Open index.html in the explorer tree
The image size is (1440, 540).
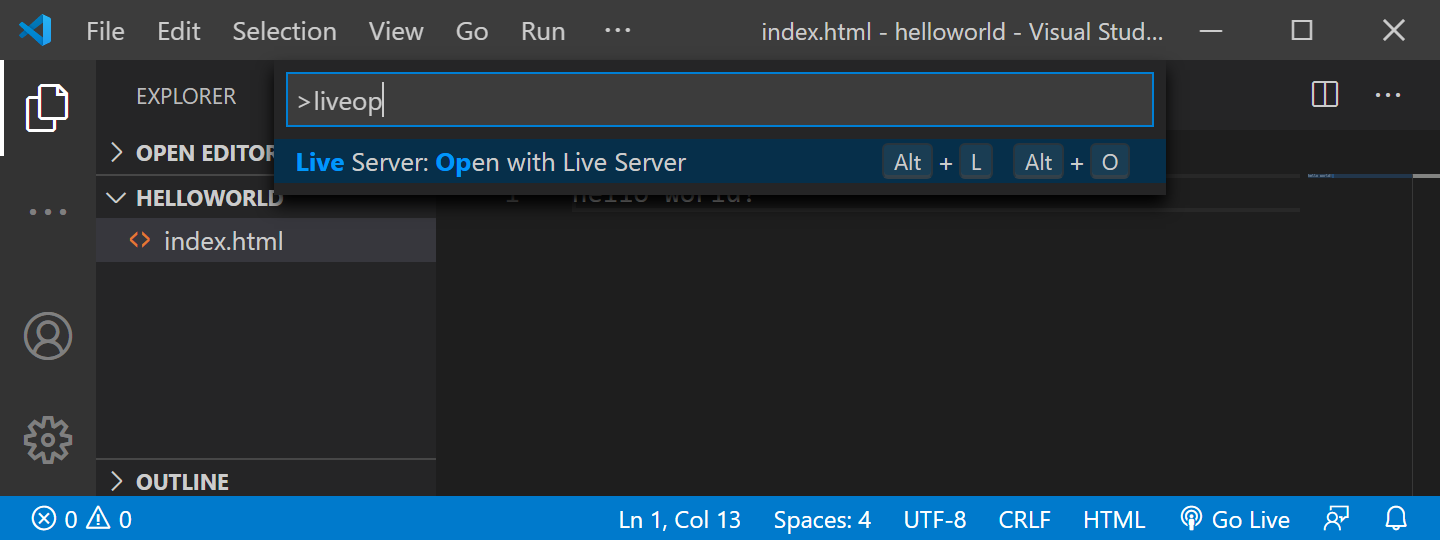223,241
